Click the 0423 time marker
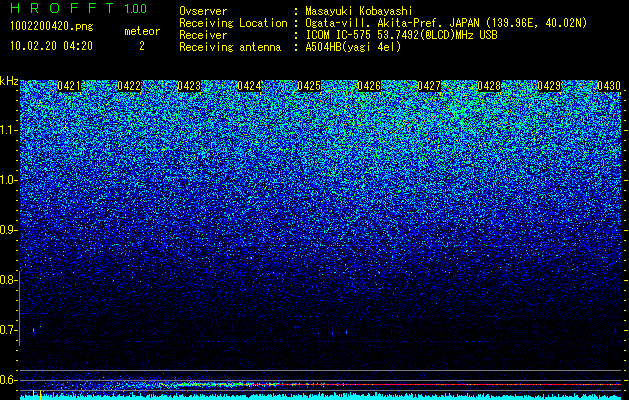This screenshot has height=400, width=629. coord(189,86)
